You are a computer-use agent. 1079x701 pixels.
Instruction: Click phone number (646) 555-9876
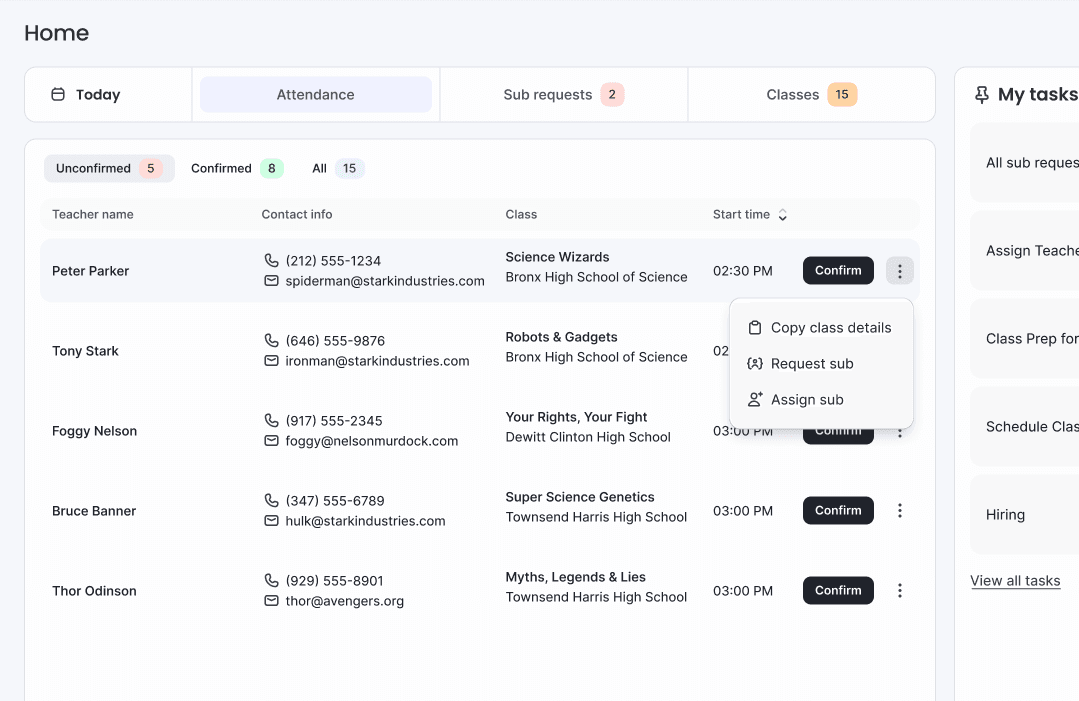pos(335,341)
